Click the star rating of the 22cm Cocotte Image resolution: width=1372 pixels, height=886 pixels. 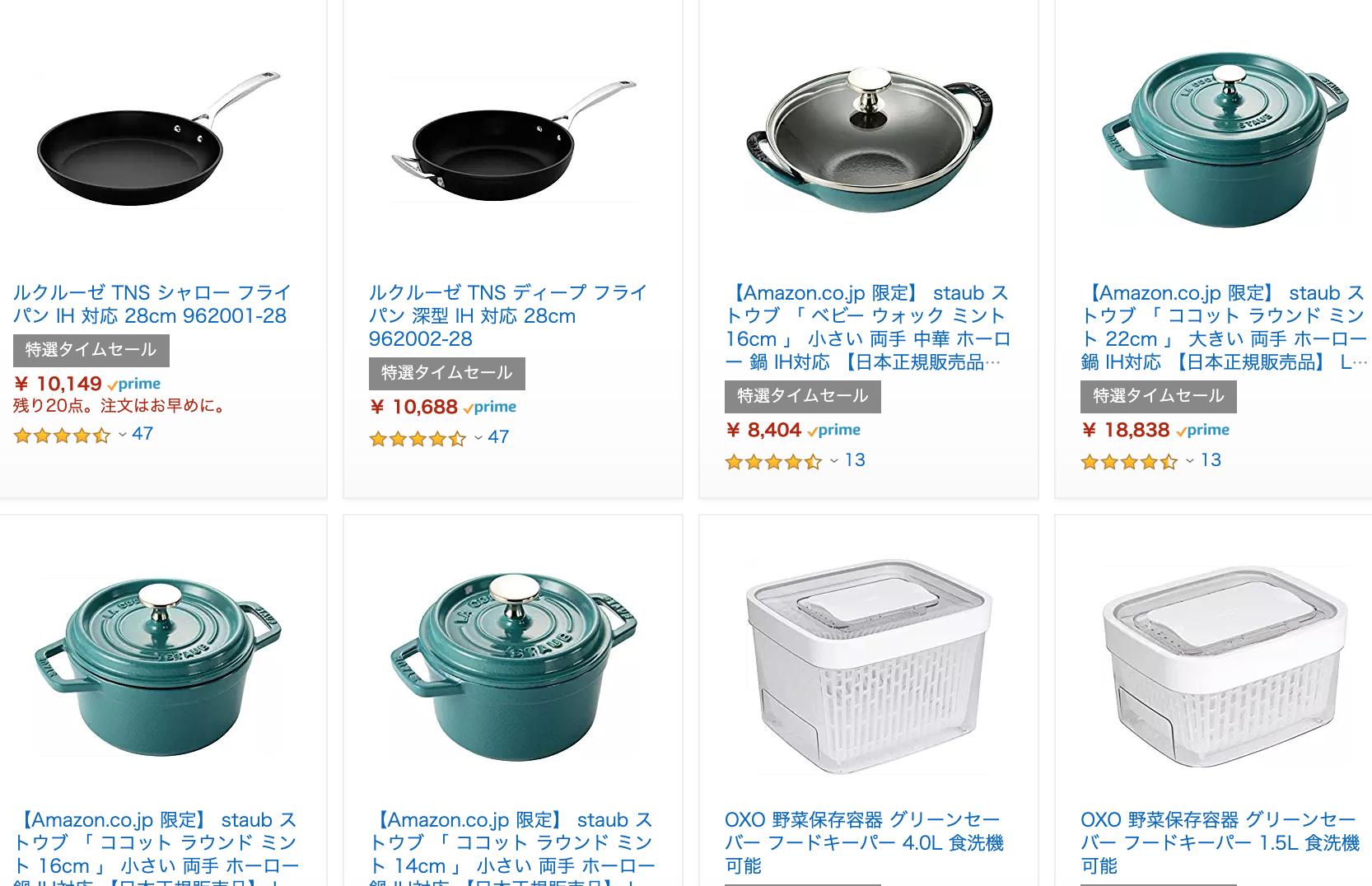point(1129,462)
